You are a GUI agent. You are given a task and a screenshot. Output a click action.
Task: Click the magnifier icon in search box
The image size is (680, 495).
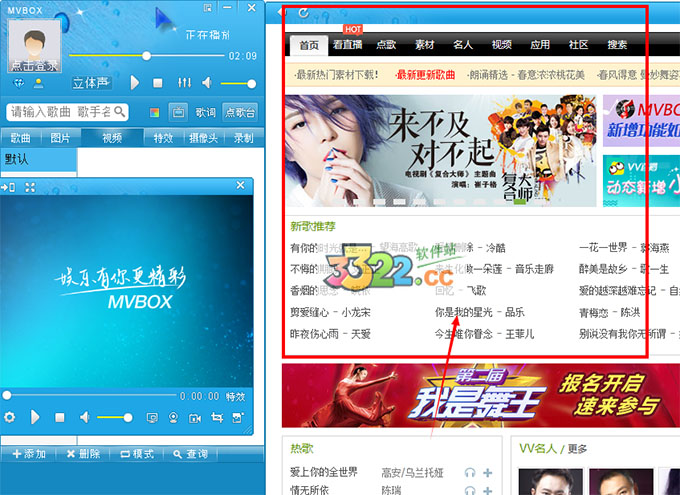click(120, 112)
